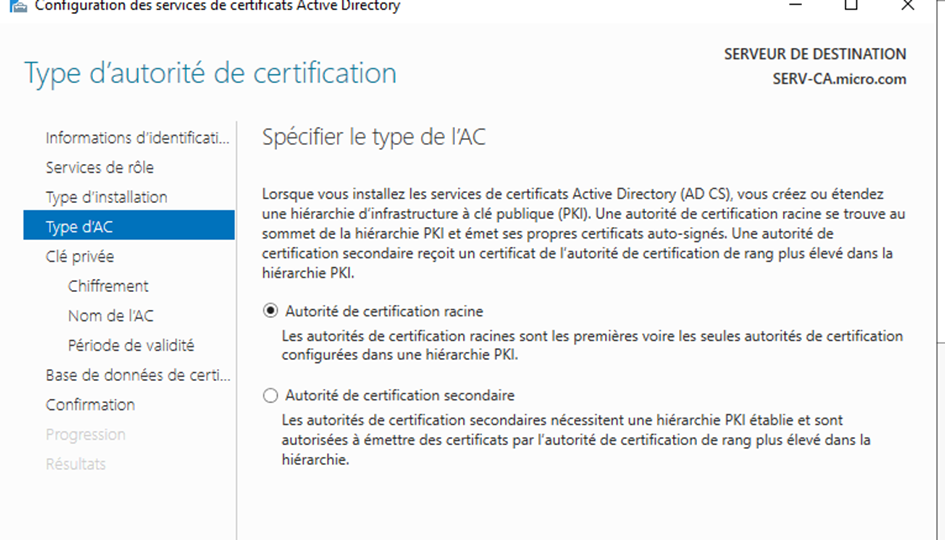The image size is (945, 540).
Task: Jump to the Confirmation step
Action: [x=90, y=404]
